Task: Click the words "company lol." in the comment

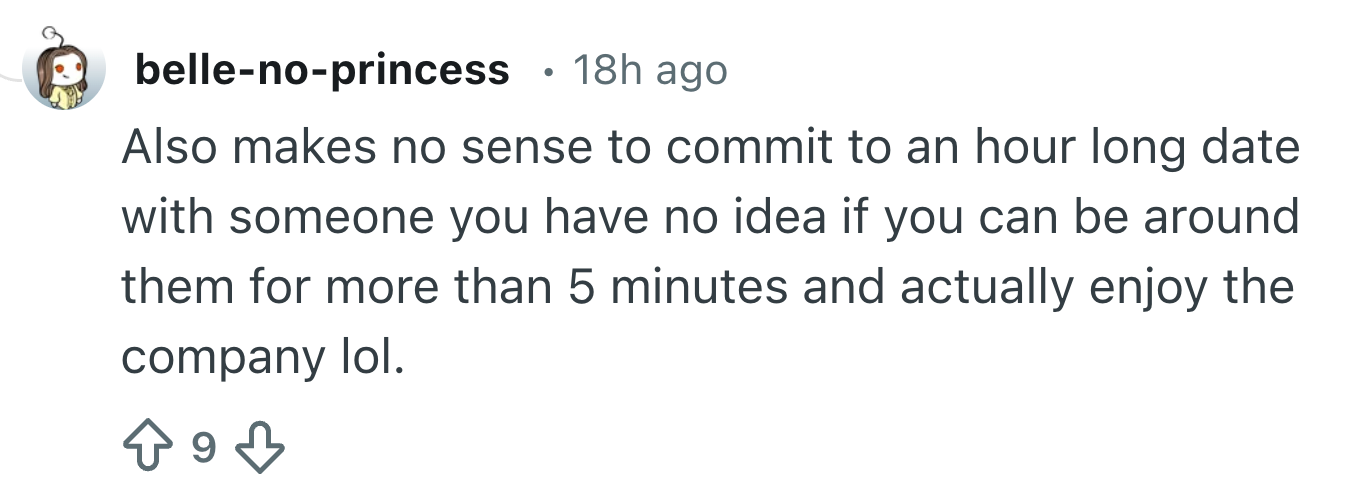Action: [x=264, y=357]
